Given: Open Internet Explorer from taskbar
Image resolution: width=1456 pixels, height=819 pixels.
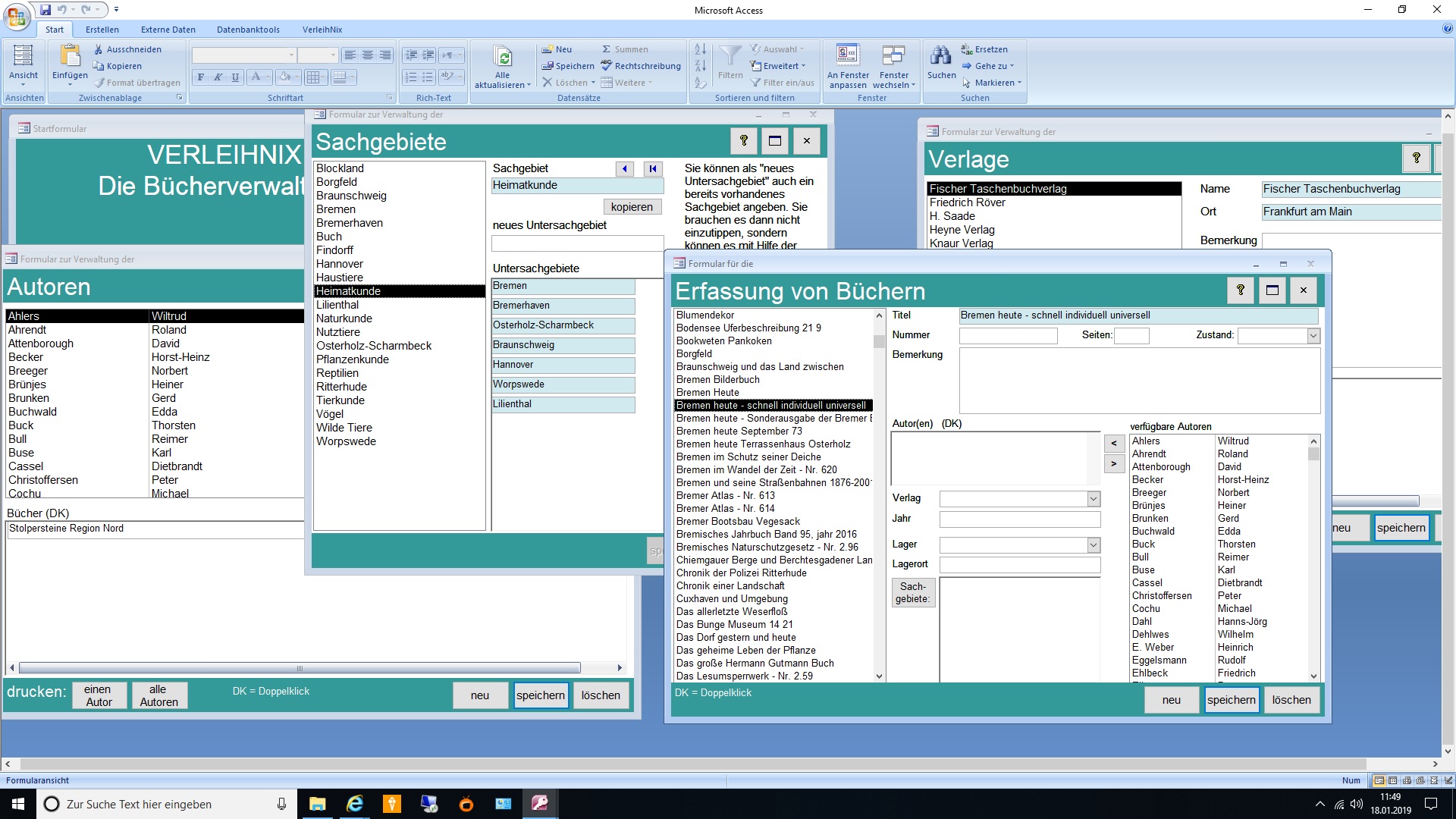Looking at the screenshot, I should 354,804.
